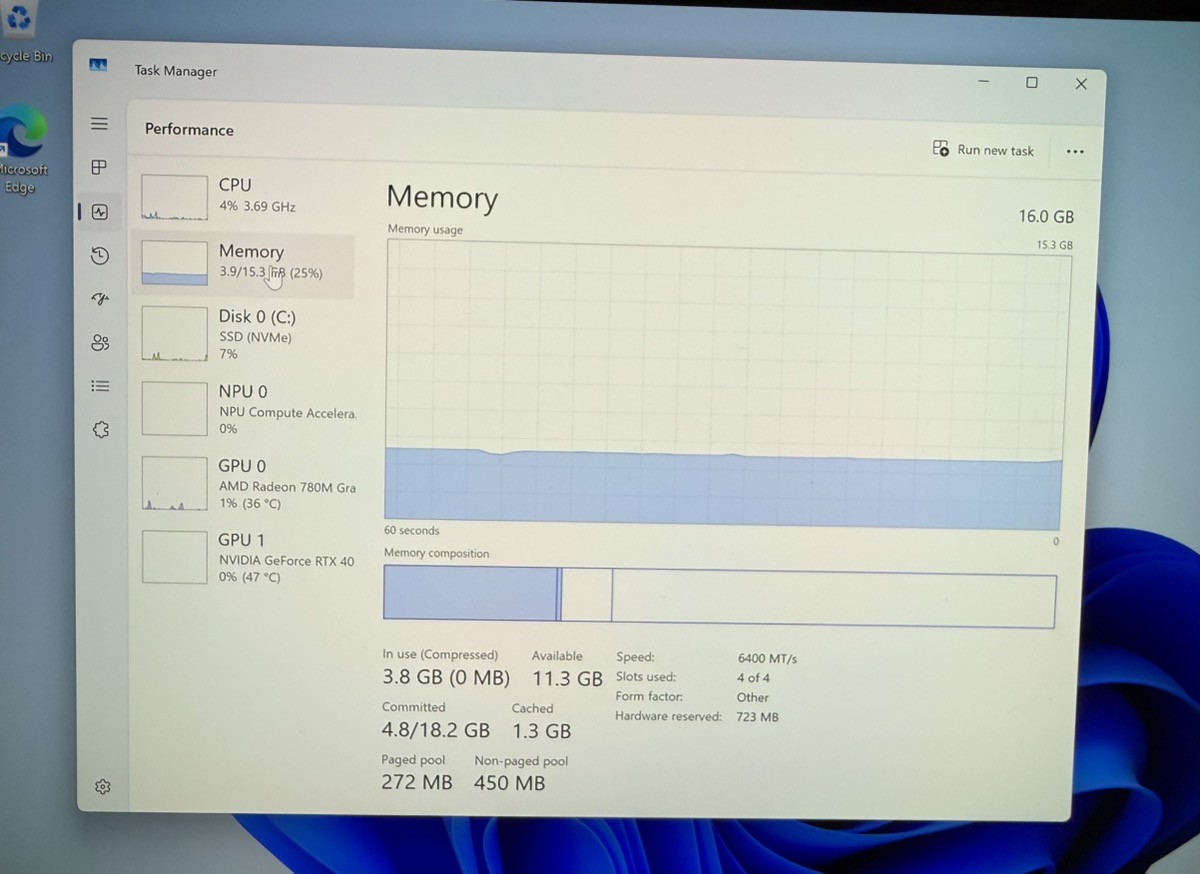The width and height of the screenshot is (1200, 874).
Task: Select the CPU performance item
Action: [x=243, y=195]
